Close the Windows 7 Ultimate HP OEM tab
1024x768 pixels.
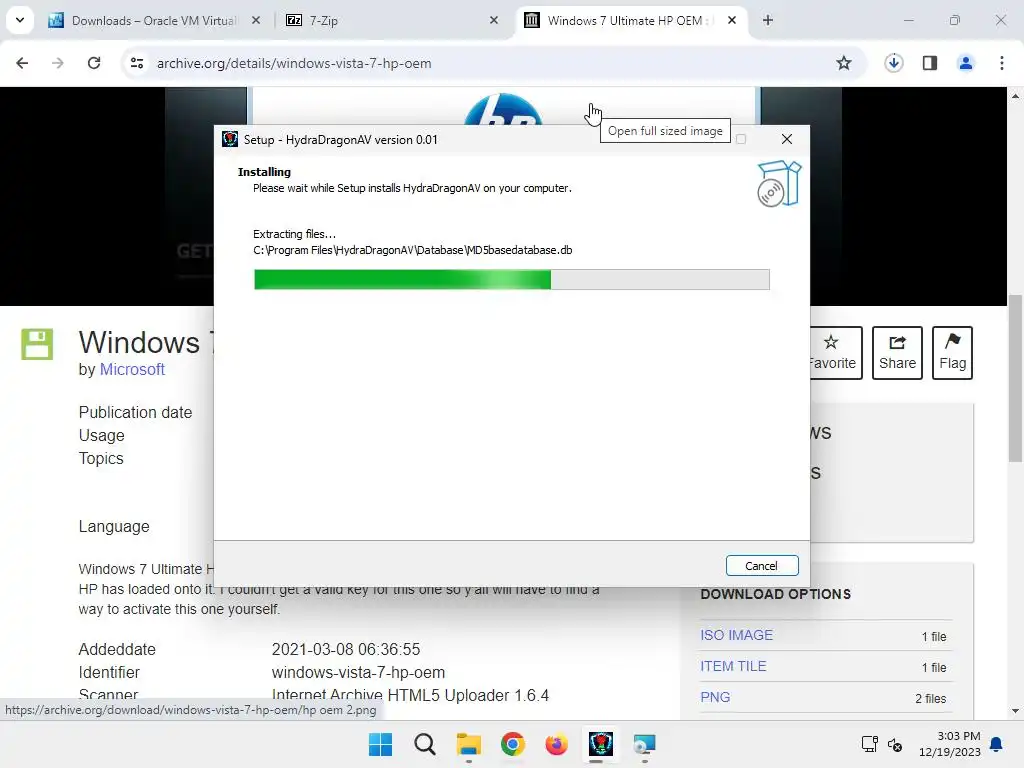(732, 21)
